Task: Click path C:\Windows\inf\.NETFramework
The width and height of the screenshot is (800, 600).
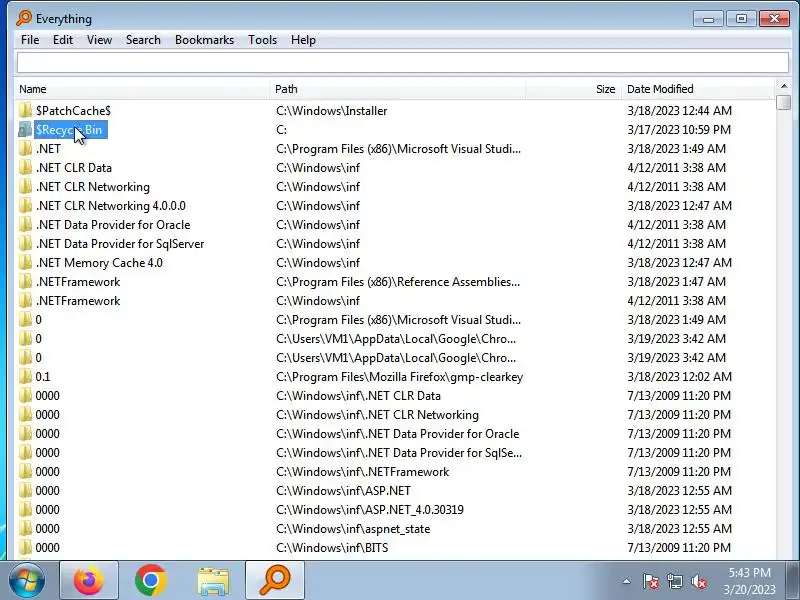Action: tap(363, 471)
